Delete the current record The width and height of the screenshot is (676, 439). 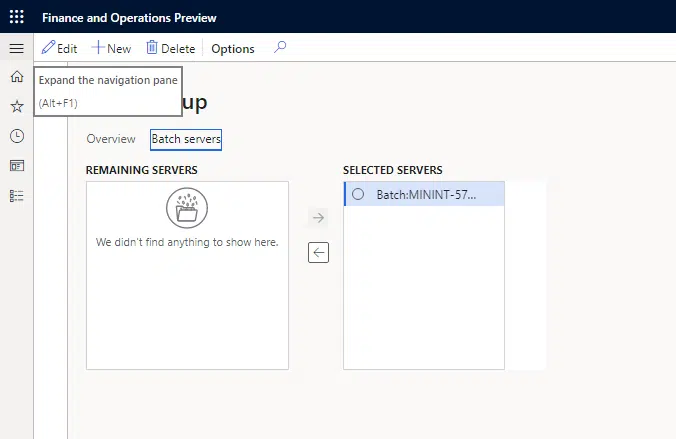[x=171, y=48]
